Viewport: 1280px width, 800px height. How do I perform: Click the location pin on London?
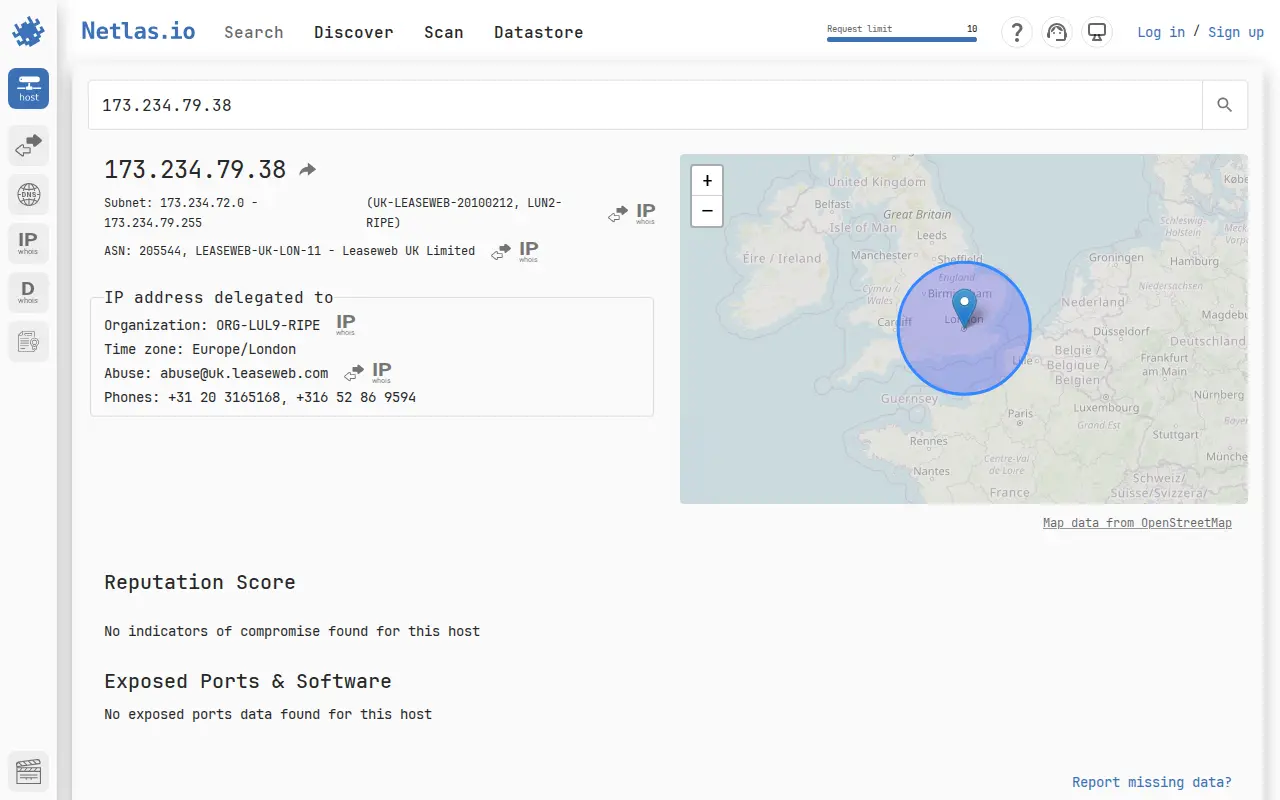click(x=964, y=309)
